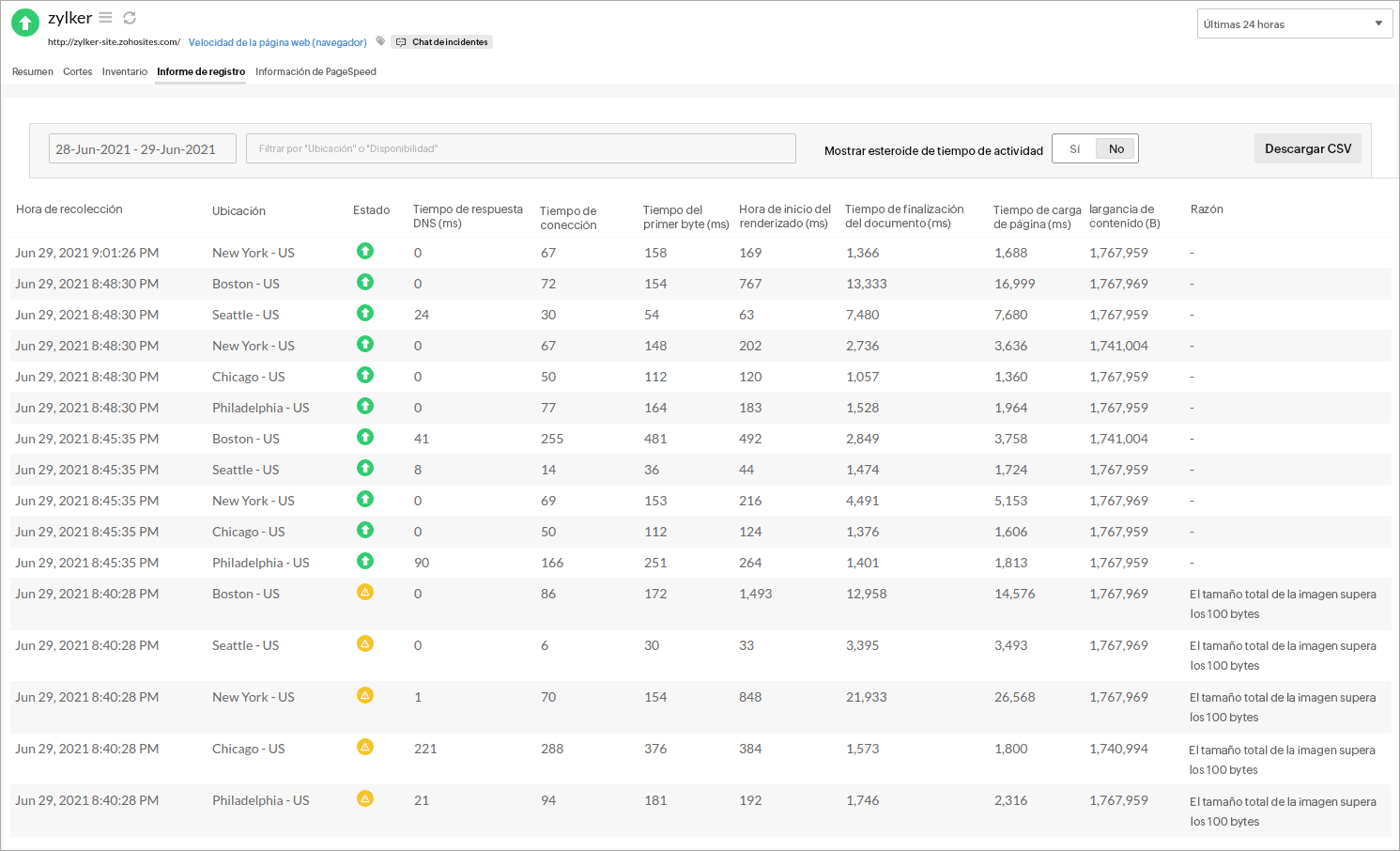Open the Información de PageSpeed tab
The image size is (1400, 851).
(315, 71)
